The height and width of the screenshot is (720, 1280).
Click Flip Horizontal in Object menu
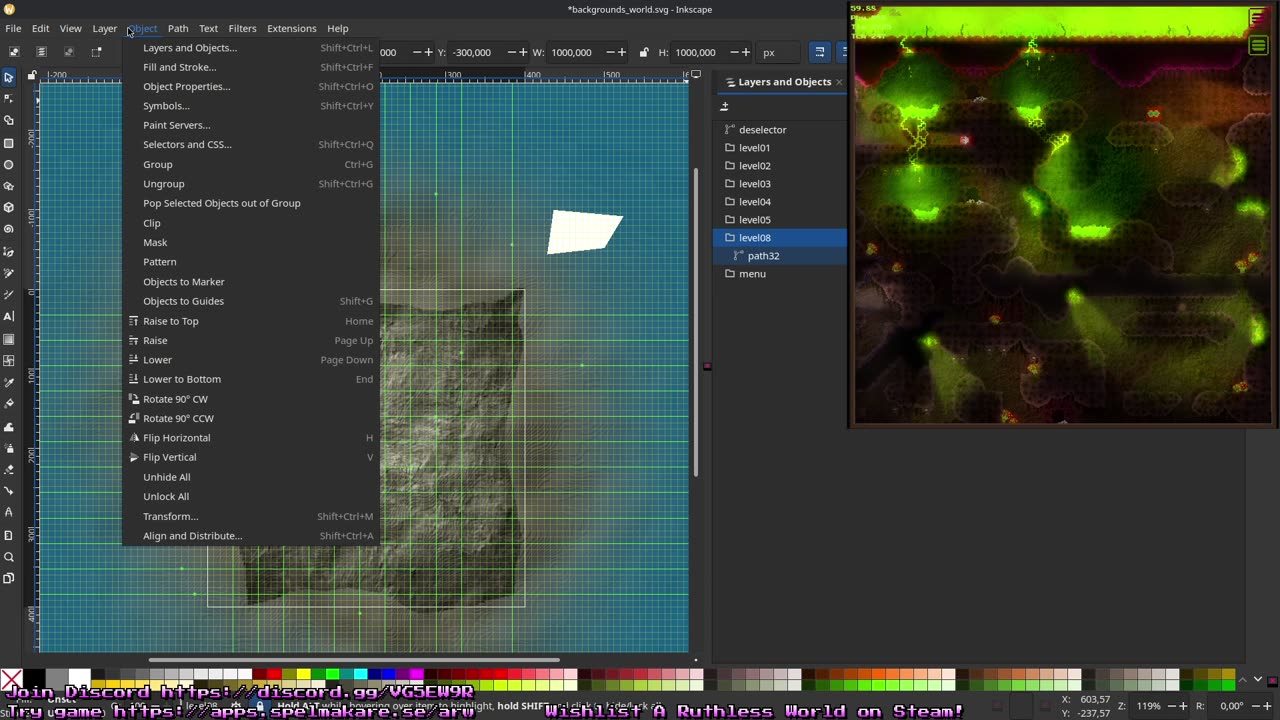(176, 438)
